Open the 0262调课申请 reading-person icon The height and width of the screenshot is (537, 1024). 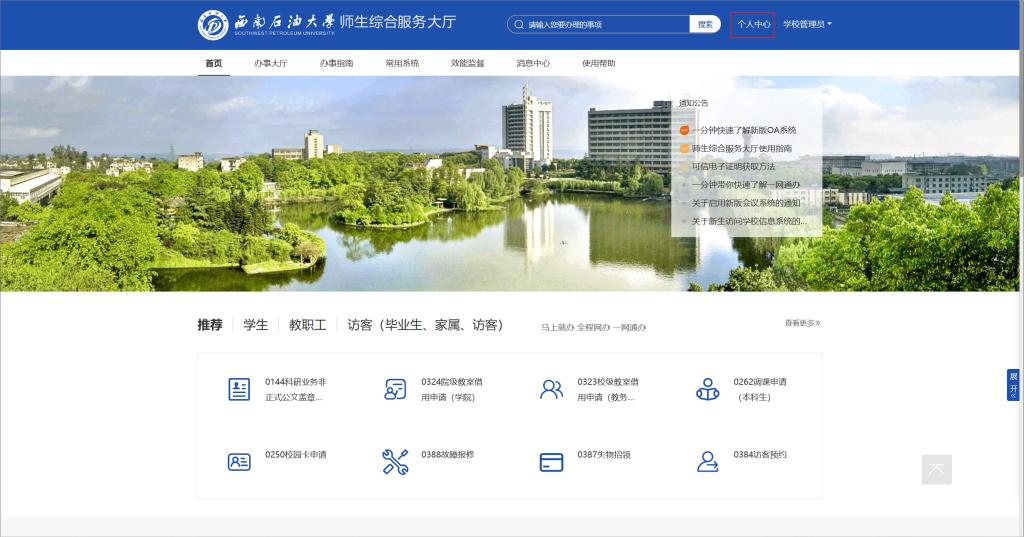[x=707, y=389]
